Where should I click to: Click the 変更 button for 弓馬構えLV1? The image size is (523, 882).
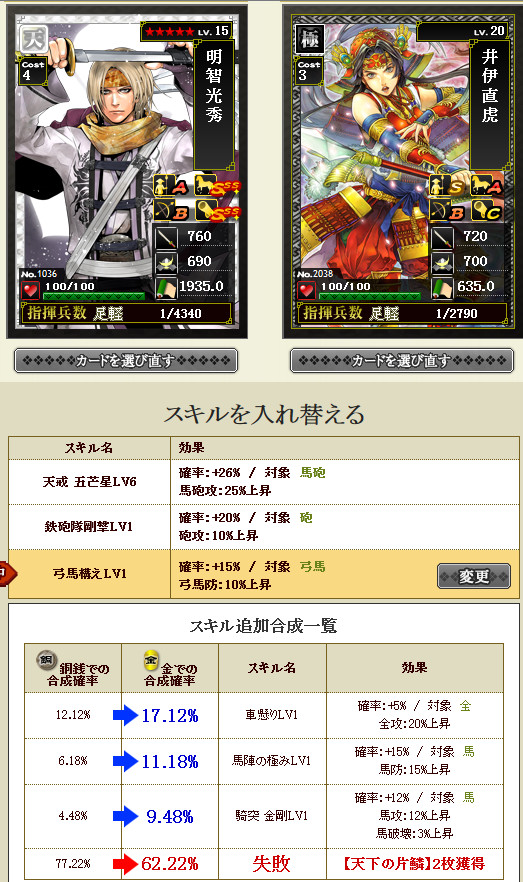[x=474, y=576]
